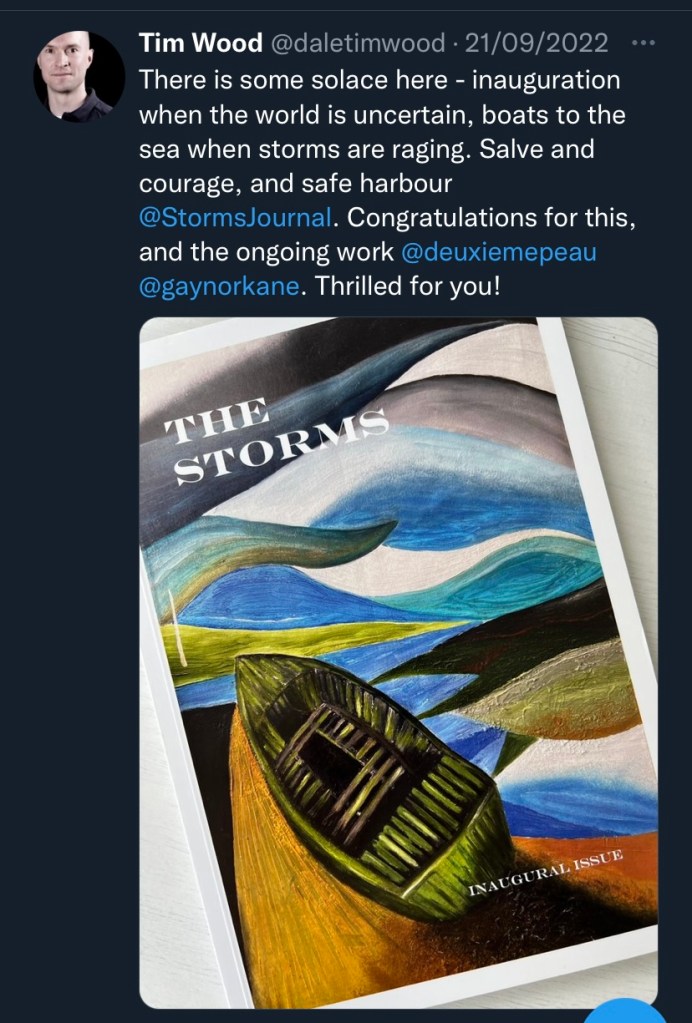Open the attached magazine cover photo
This screenshot has width=692, height=1023.
pos(398,662)
